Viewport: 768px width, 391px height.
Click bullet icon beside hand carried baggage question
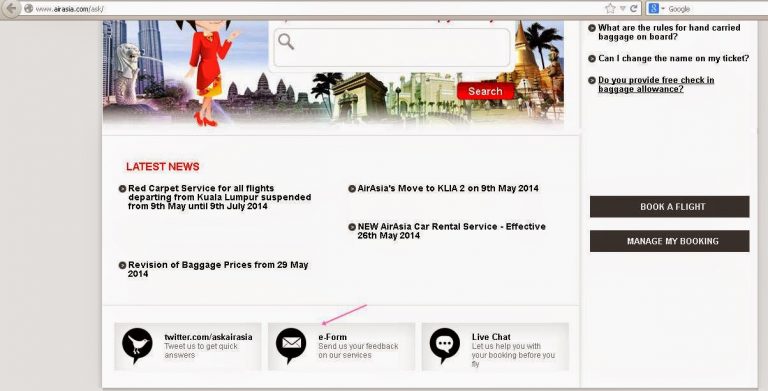pos(592,28)
